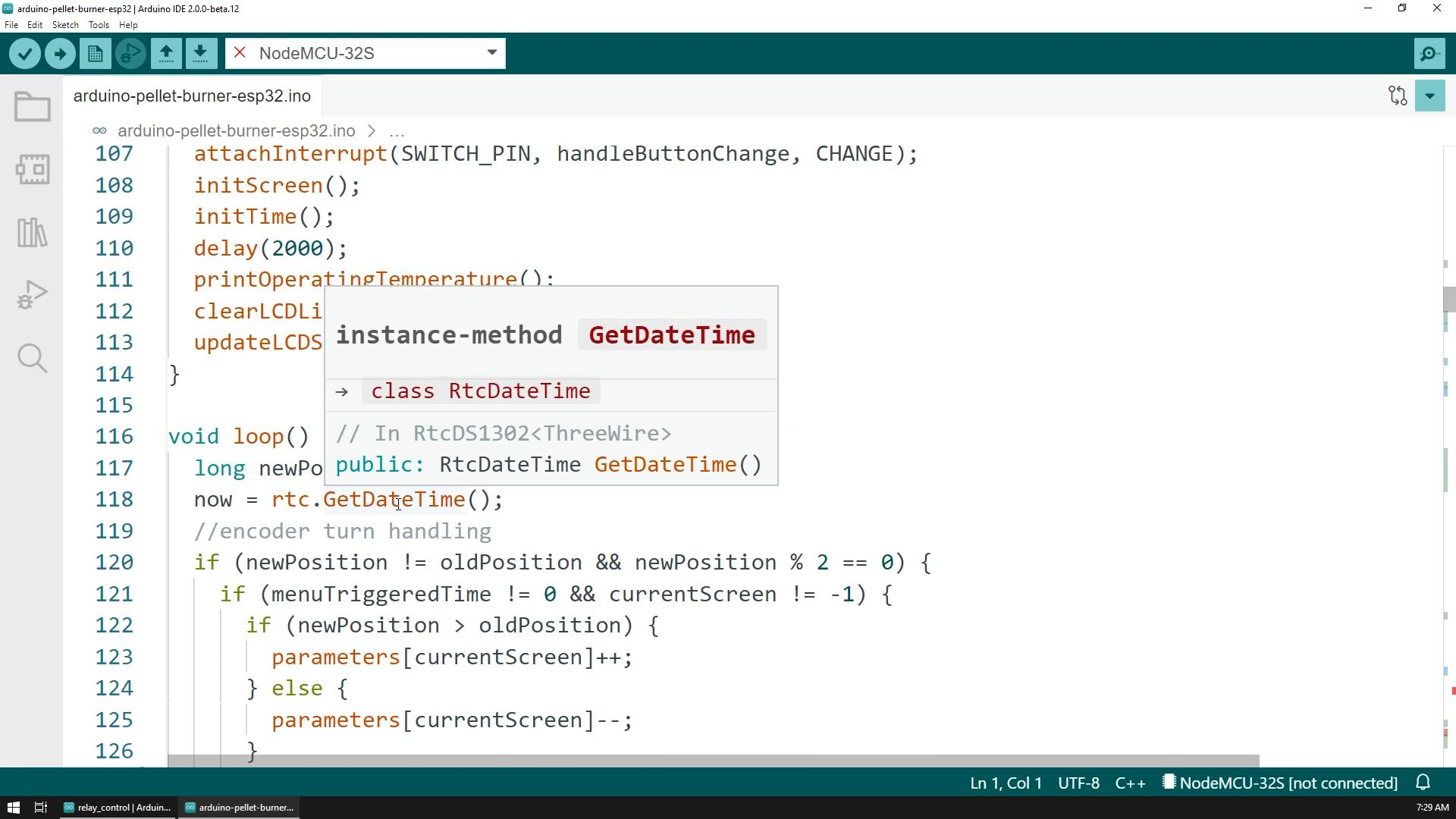Screen dimensions: 1456x819
Task: Click the Verify checkmark button
Action: [25, 54]
